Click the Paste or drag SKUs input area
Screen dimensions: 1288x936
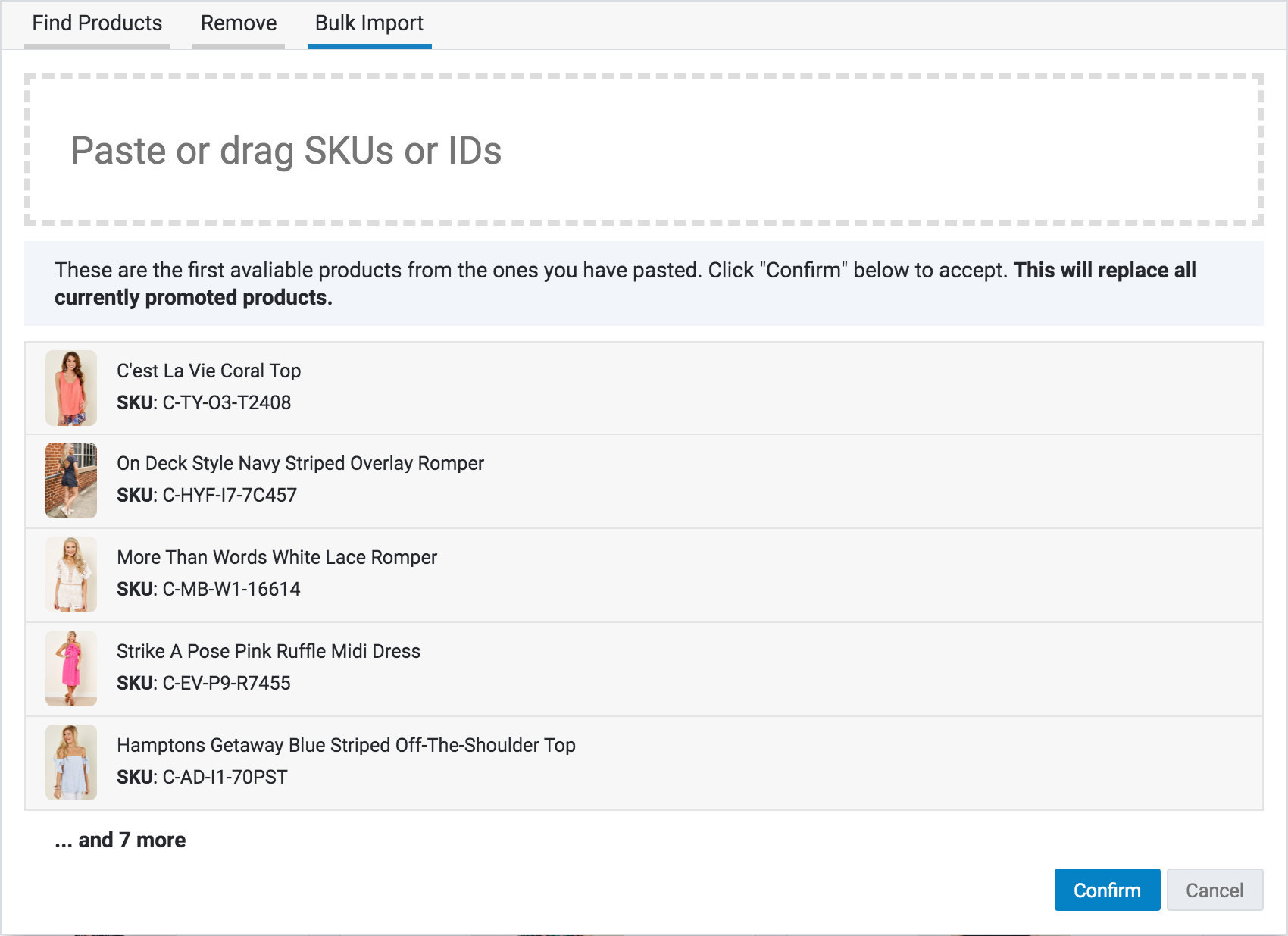[643, 149]
